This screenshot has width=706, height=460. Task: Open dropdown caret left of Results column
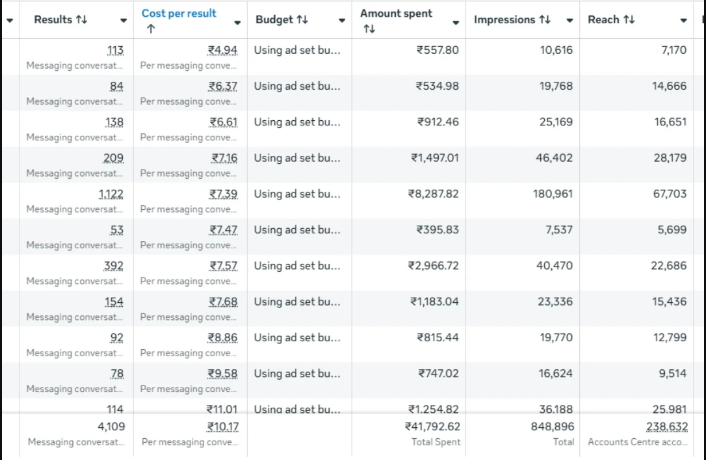tap(9, 20)
